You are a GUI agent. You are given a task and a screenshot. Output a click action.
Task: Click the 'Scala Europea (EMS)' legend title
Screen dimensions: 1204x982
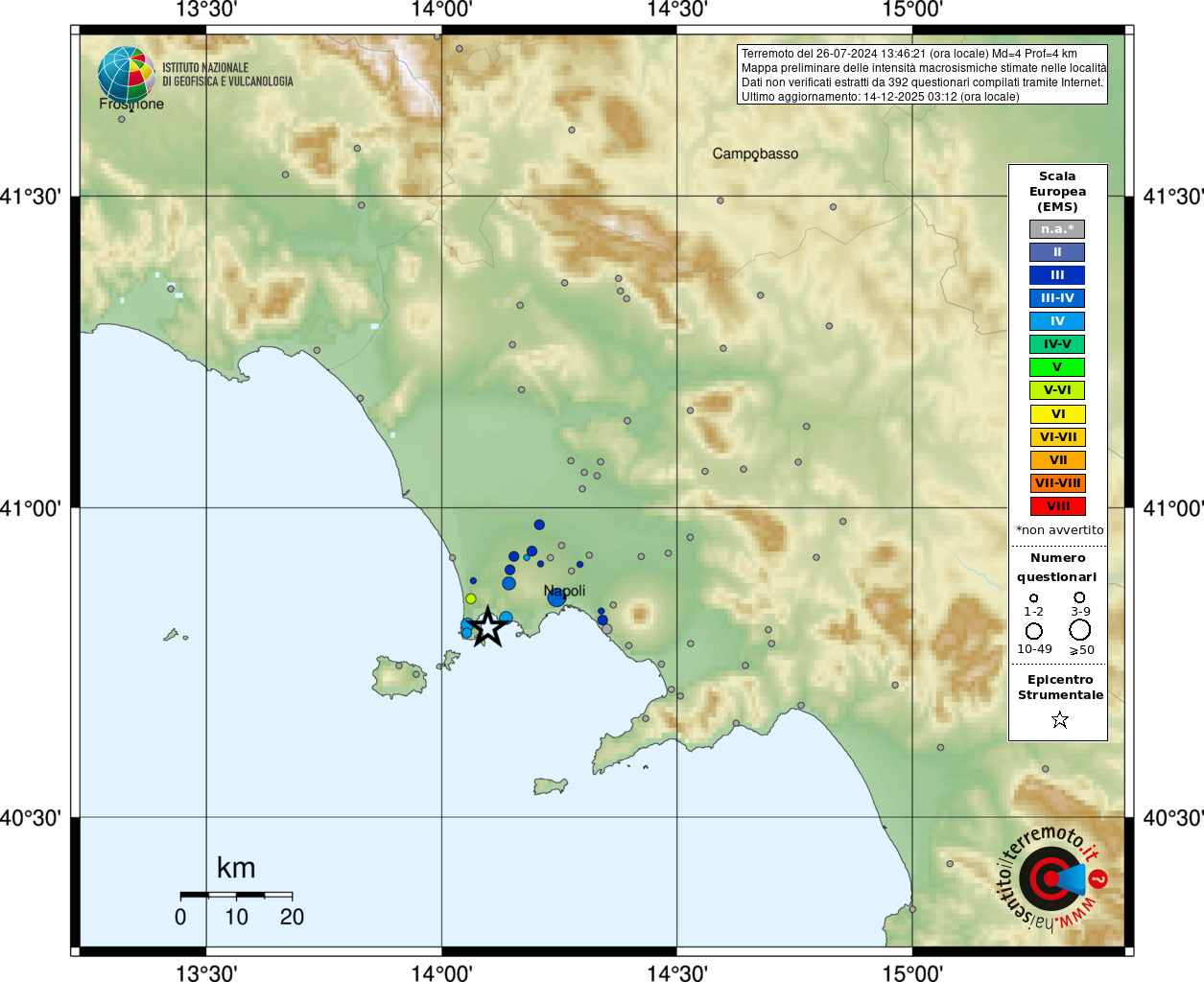(1057, 192)
